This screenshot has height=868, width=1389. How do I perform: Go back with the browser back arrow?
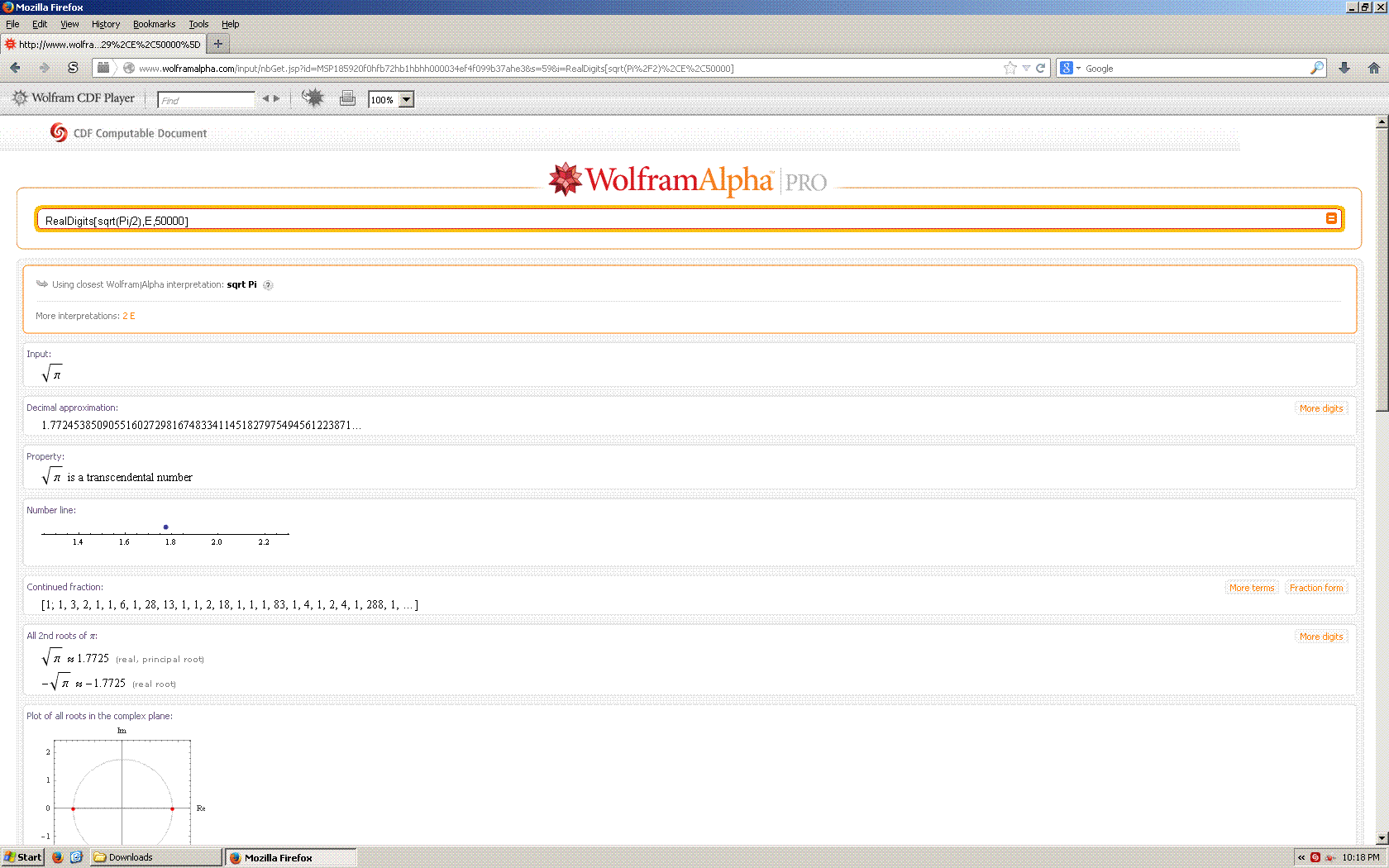[x=15, y=68]
